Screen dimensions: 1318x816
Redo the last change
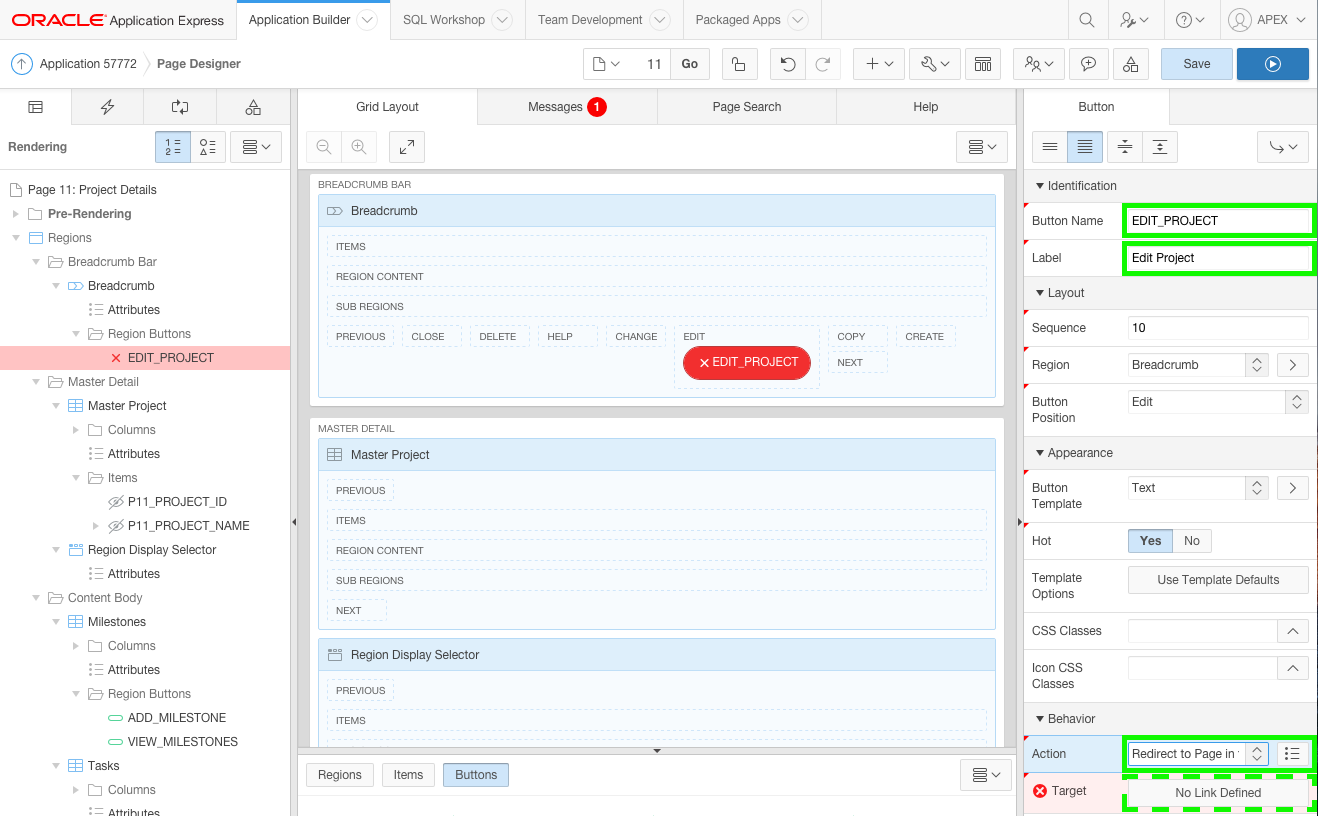click(x=822, y=64)
